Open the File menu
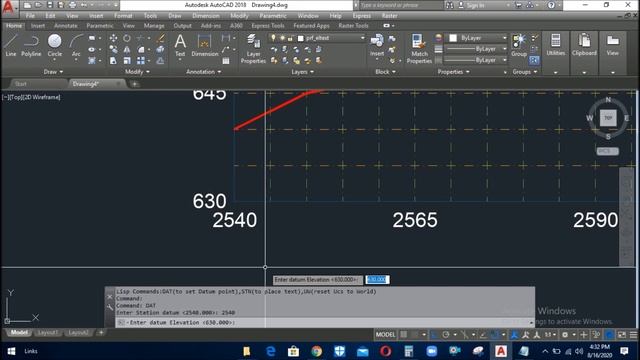The image size is (640, 360). [30, 16]
